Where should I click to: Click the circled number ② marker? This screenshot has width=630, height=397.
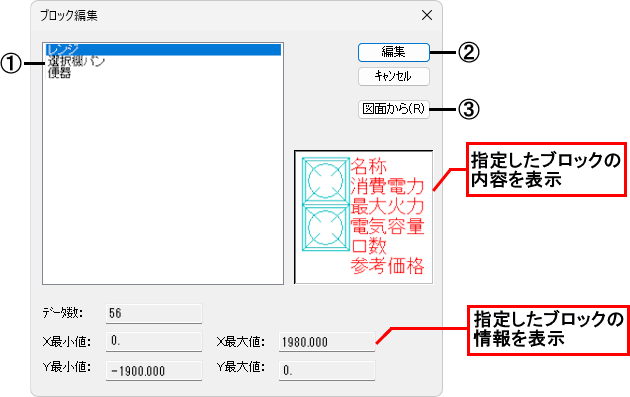click(469, 52)
